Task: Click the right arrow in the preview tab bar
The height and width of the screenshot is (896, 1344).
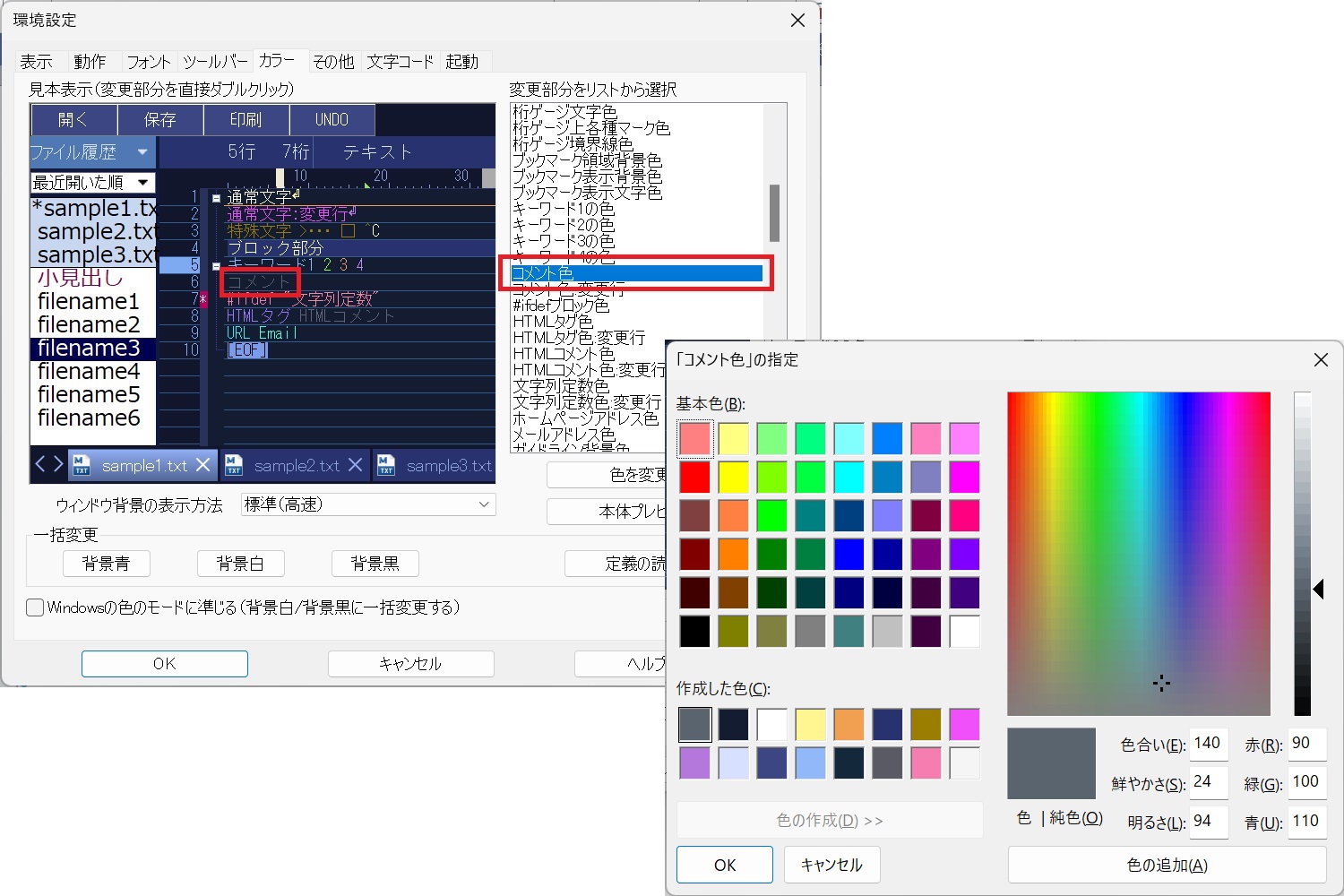Action: 57,464
